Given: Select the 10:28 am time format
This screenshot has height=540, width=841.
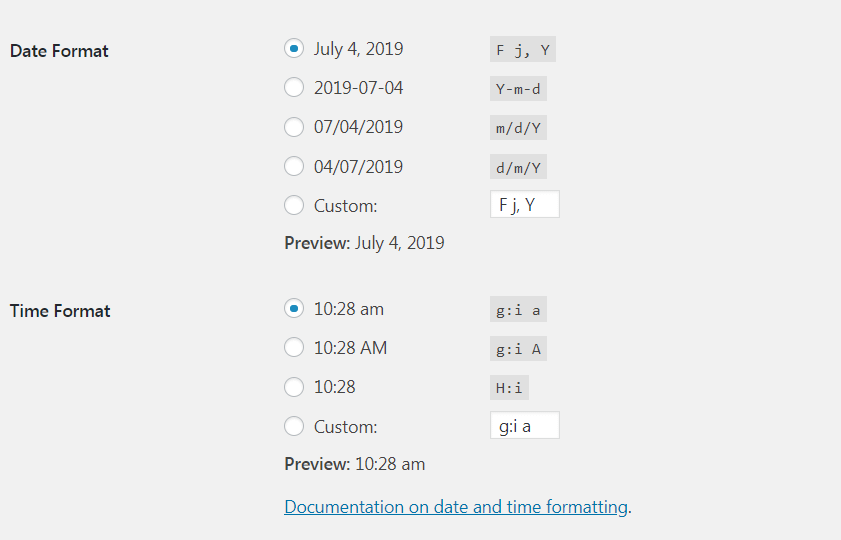Looking at the screenshot, I should pos(294,309).
